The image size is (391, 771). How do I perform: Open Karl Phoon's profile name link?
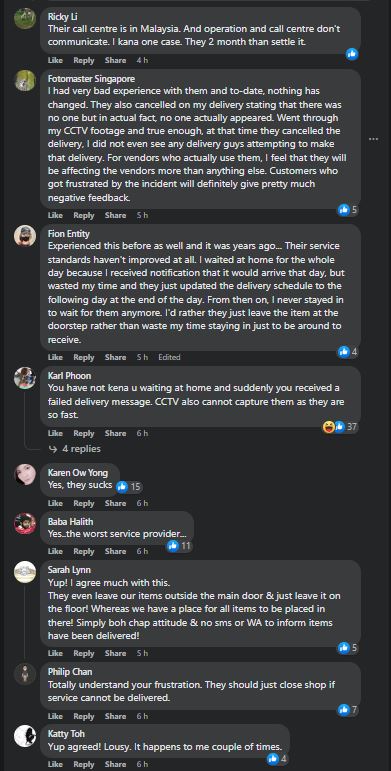pyautogui.click(x=69, y=376)
